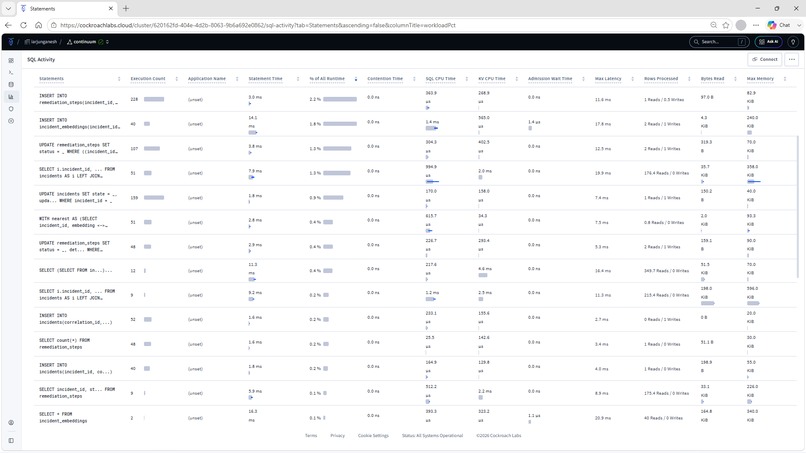This screenshot has height=453, width=806.
Task: Open INSERT INTO incidents(correlation_id,...) statement
Action: coord(76,319)
